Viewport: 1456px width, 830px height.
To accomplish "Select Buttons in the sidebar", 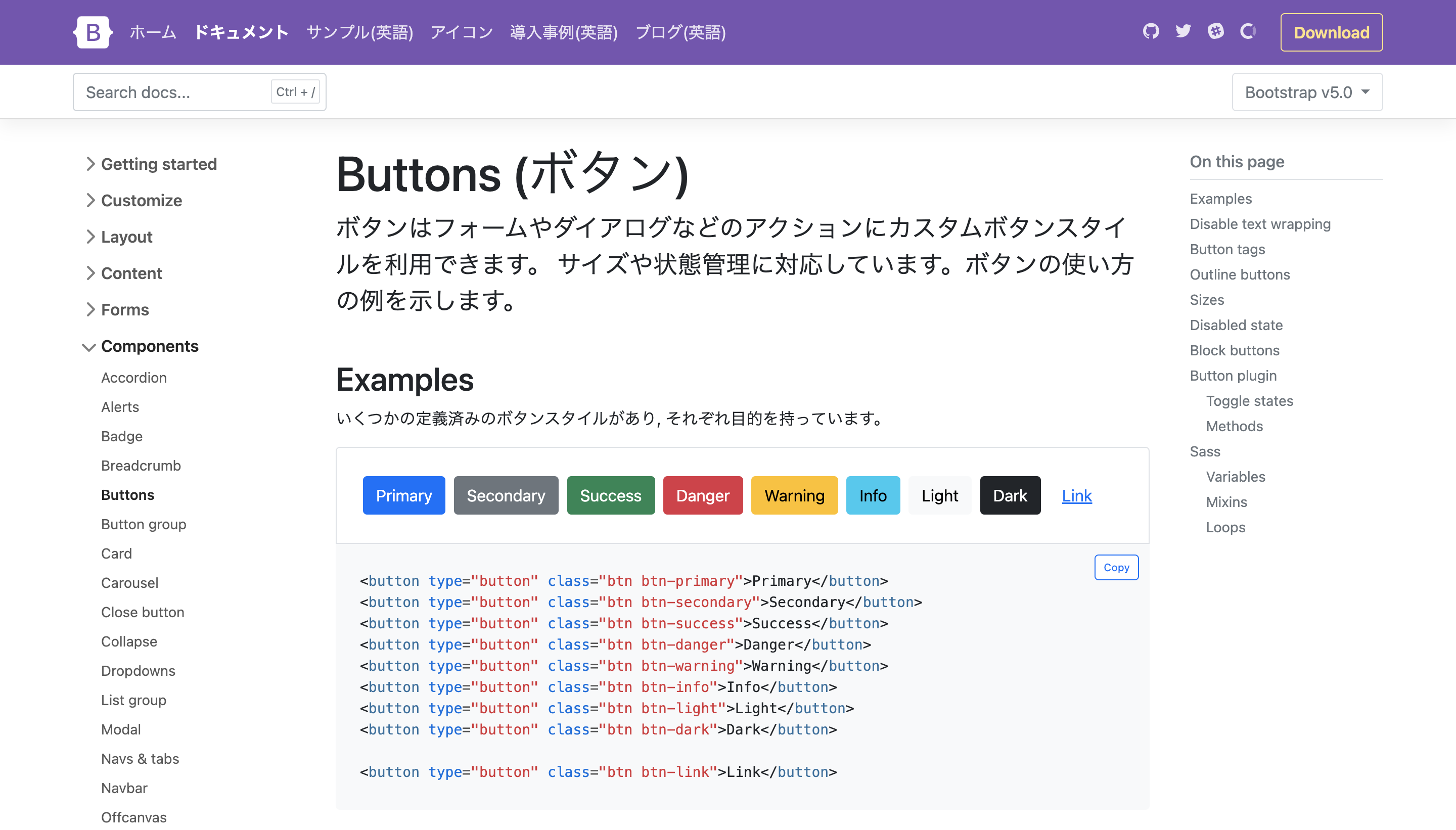I will click(x=128, y=495).
